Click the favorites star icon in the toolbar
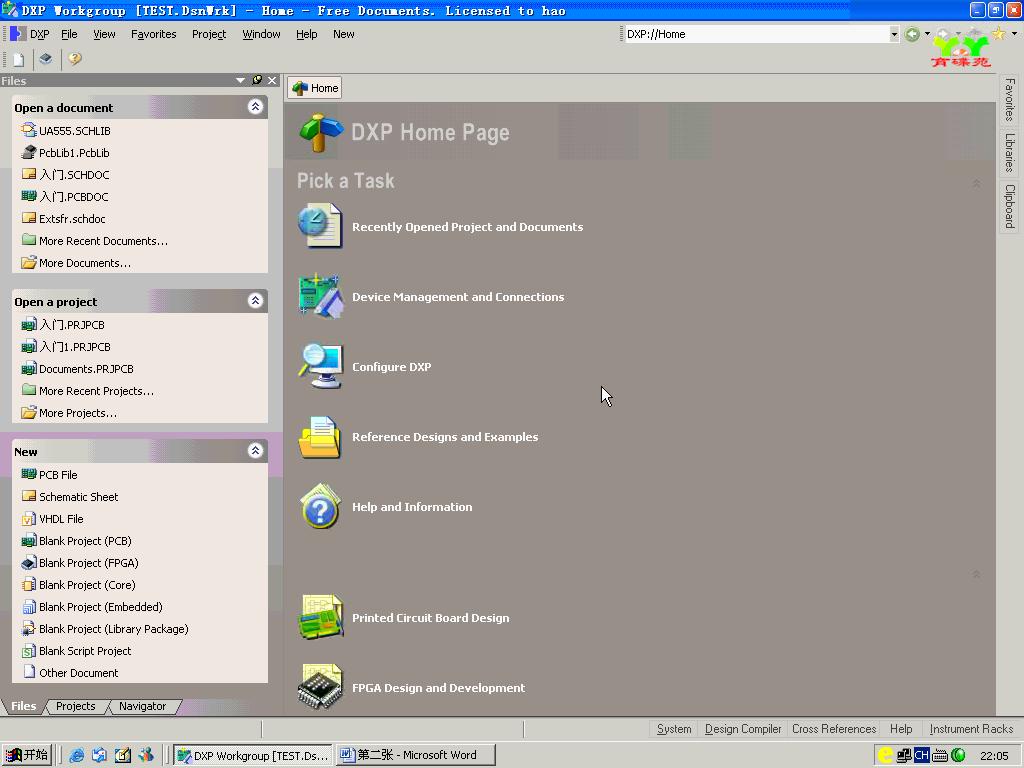The image size is (1024, 768). tap(999, 33)
